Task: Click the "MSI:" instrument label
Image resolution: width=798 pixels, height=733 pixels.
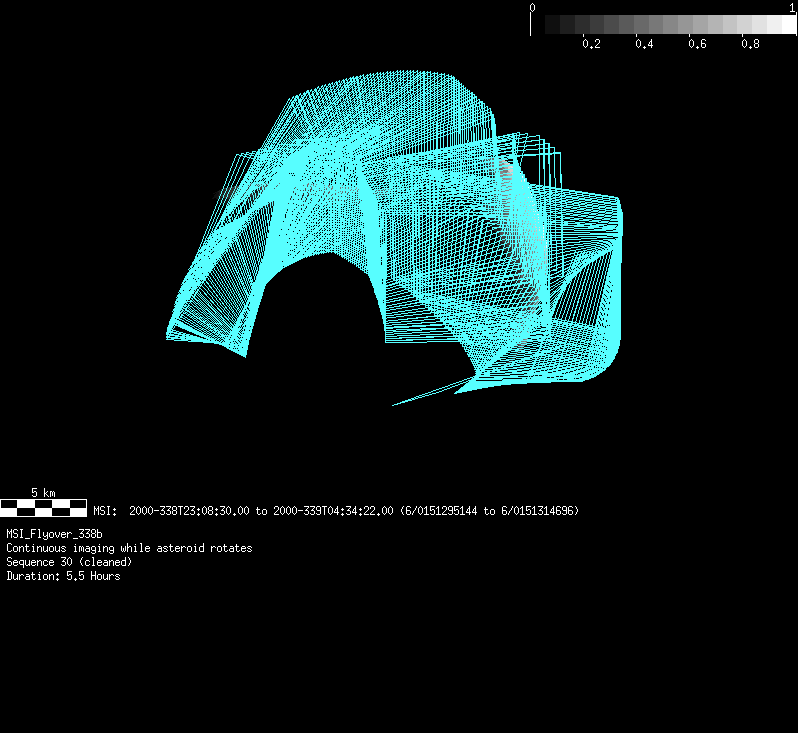Action: click(106, 511)
